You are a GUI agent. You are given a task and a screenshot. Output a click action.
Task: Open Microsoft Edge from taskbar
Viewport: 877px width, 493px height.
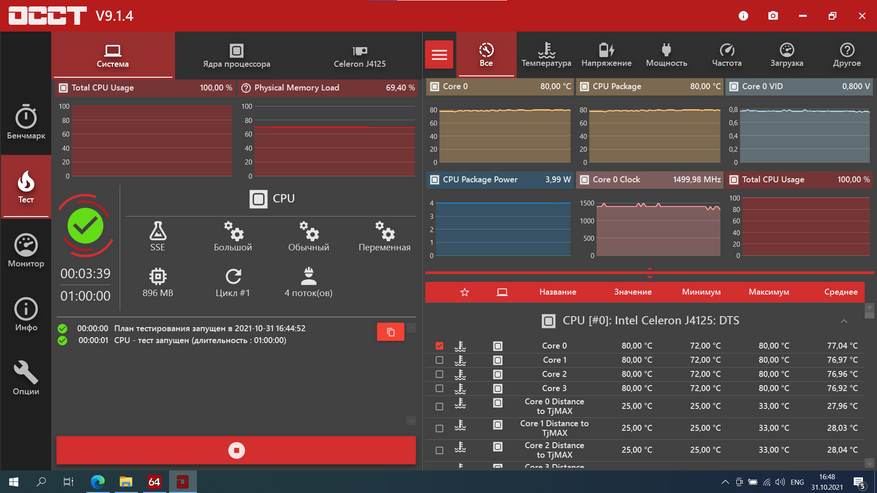coord(98,482)
